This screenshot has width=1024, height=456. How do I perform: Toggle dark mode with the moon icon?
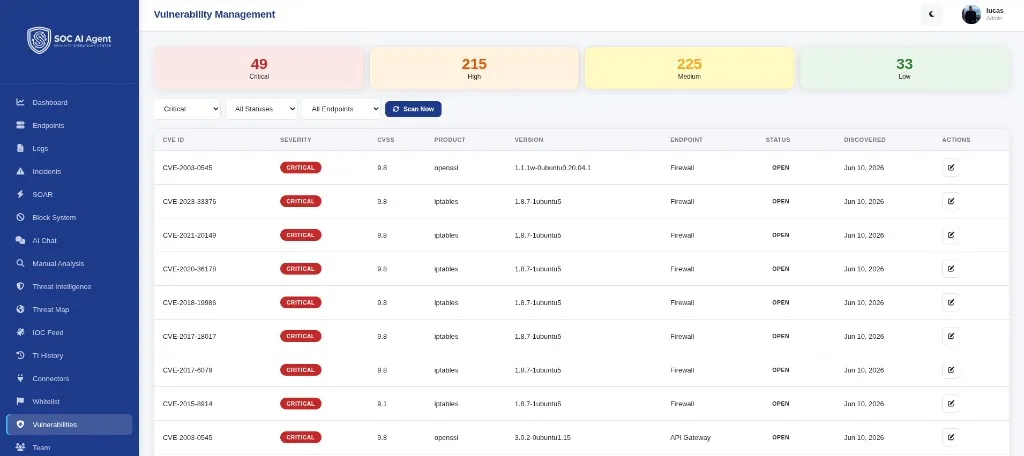932,14
